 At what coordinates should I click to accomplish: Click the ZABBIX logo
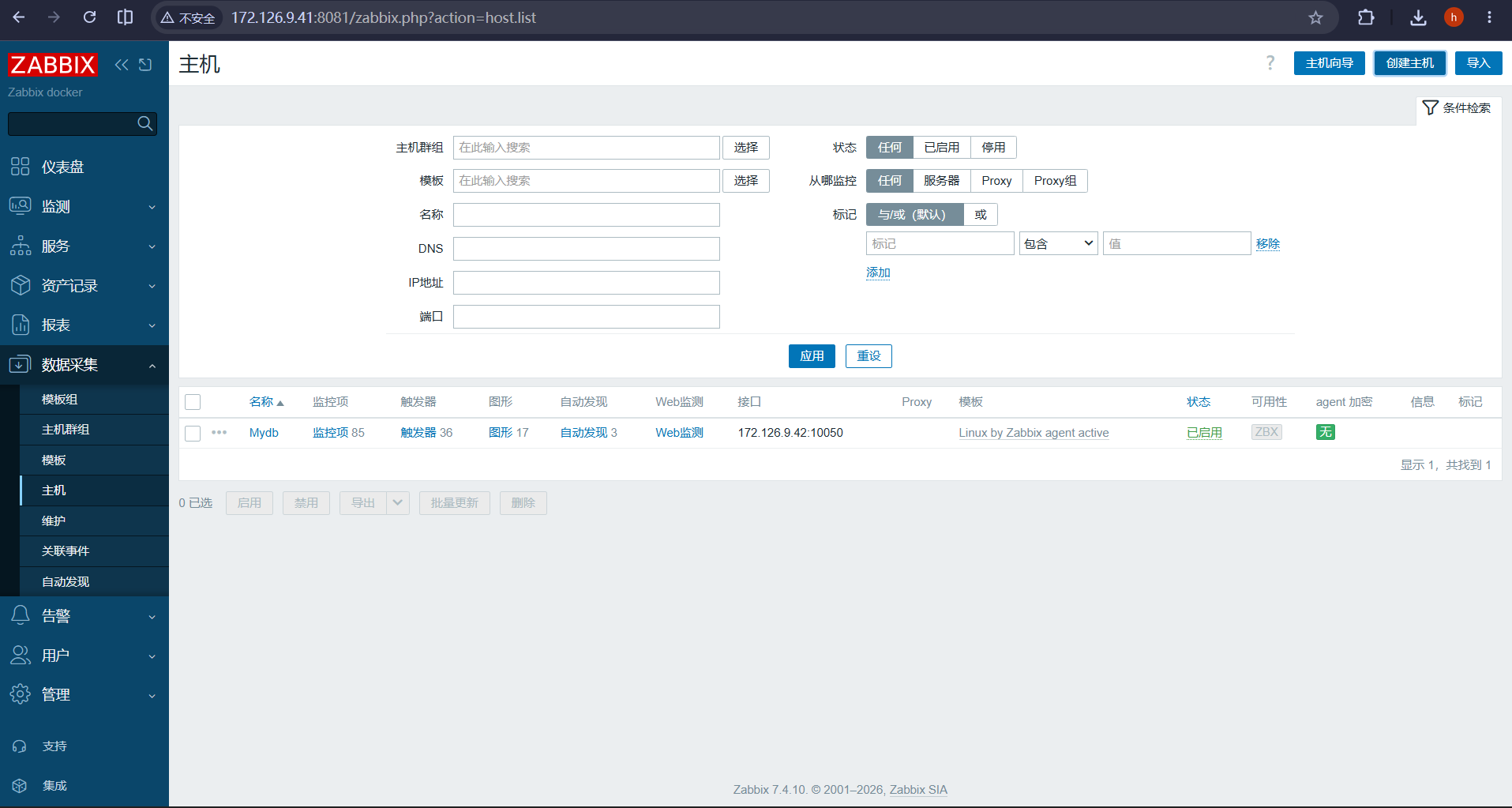click(x=52, y=65)
